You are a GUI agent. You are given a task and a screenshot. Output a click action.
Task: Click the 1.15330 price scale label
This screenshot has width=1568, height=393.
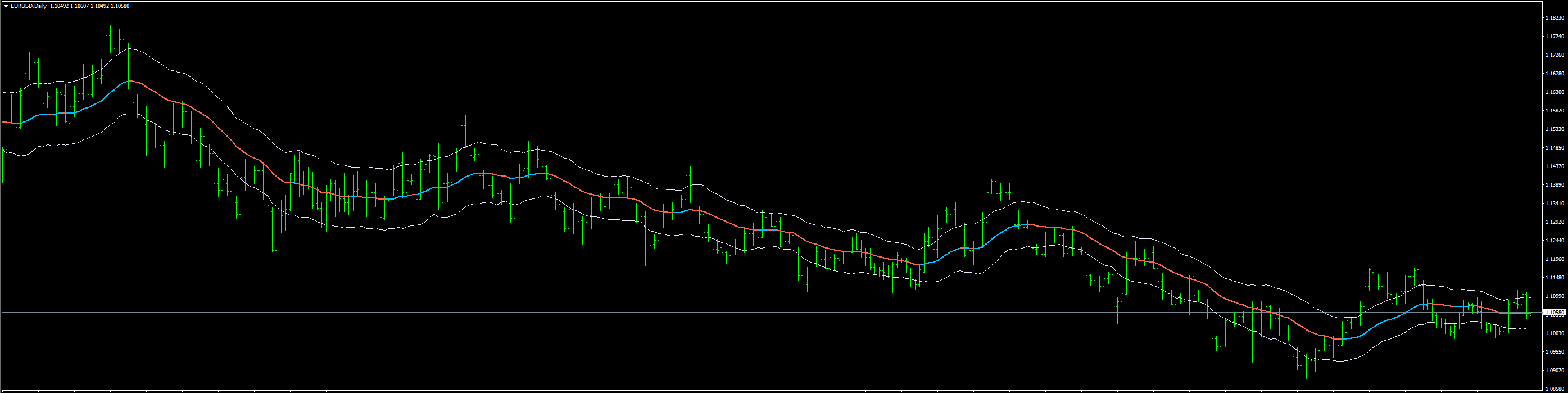click(1555, 129)
